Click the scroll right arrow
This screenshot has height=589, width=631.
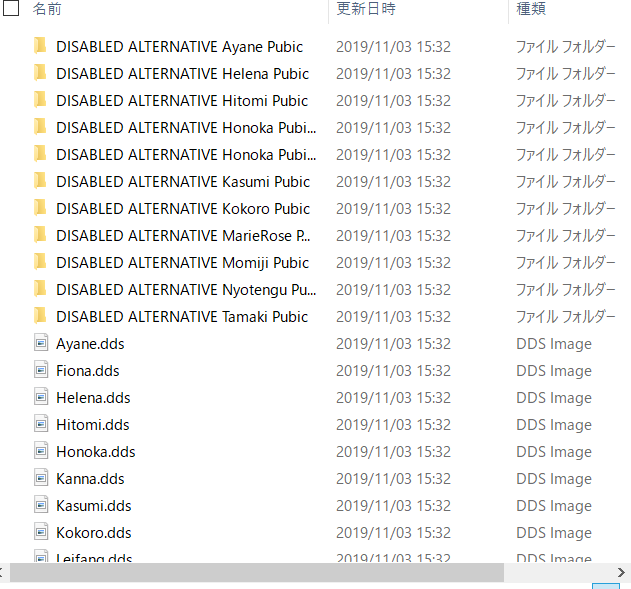point(621,572)
